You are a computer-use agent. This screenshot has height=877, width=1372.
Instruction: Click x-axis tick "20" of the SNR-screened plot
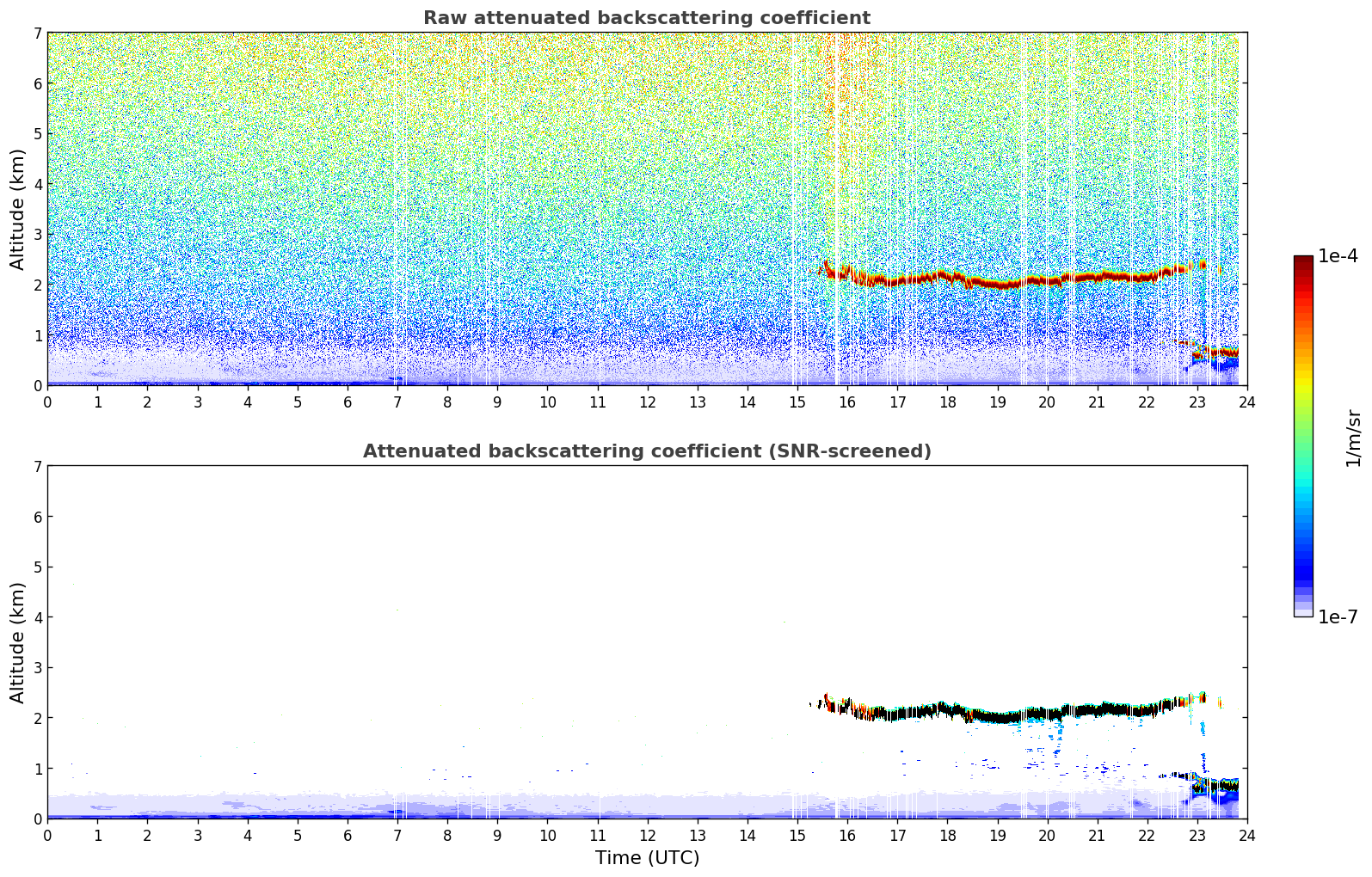pyautogui.click(x=1047, y=834)
